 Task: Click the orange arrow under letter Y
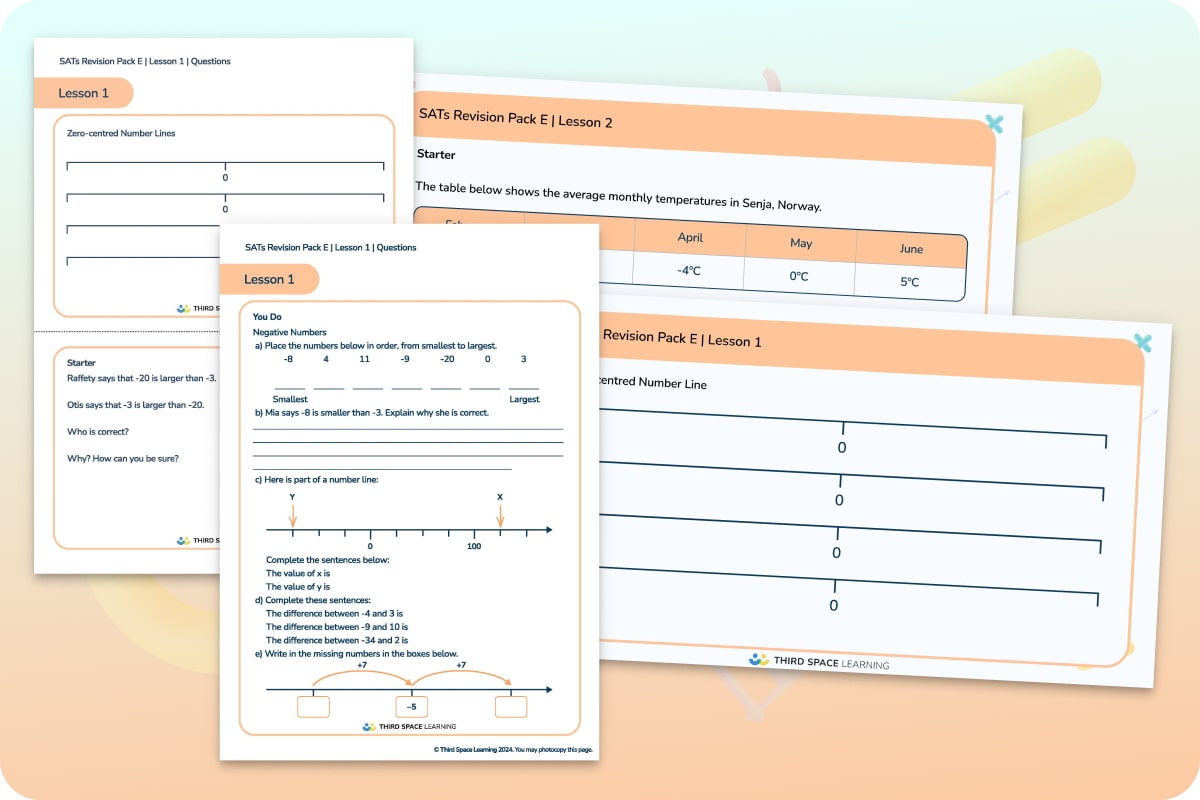tap(292, 516)
